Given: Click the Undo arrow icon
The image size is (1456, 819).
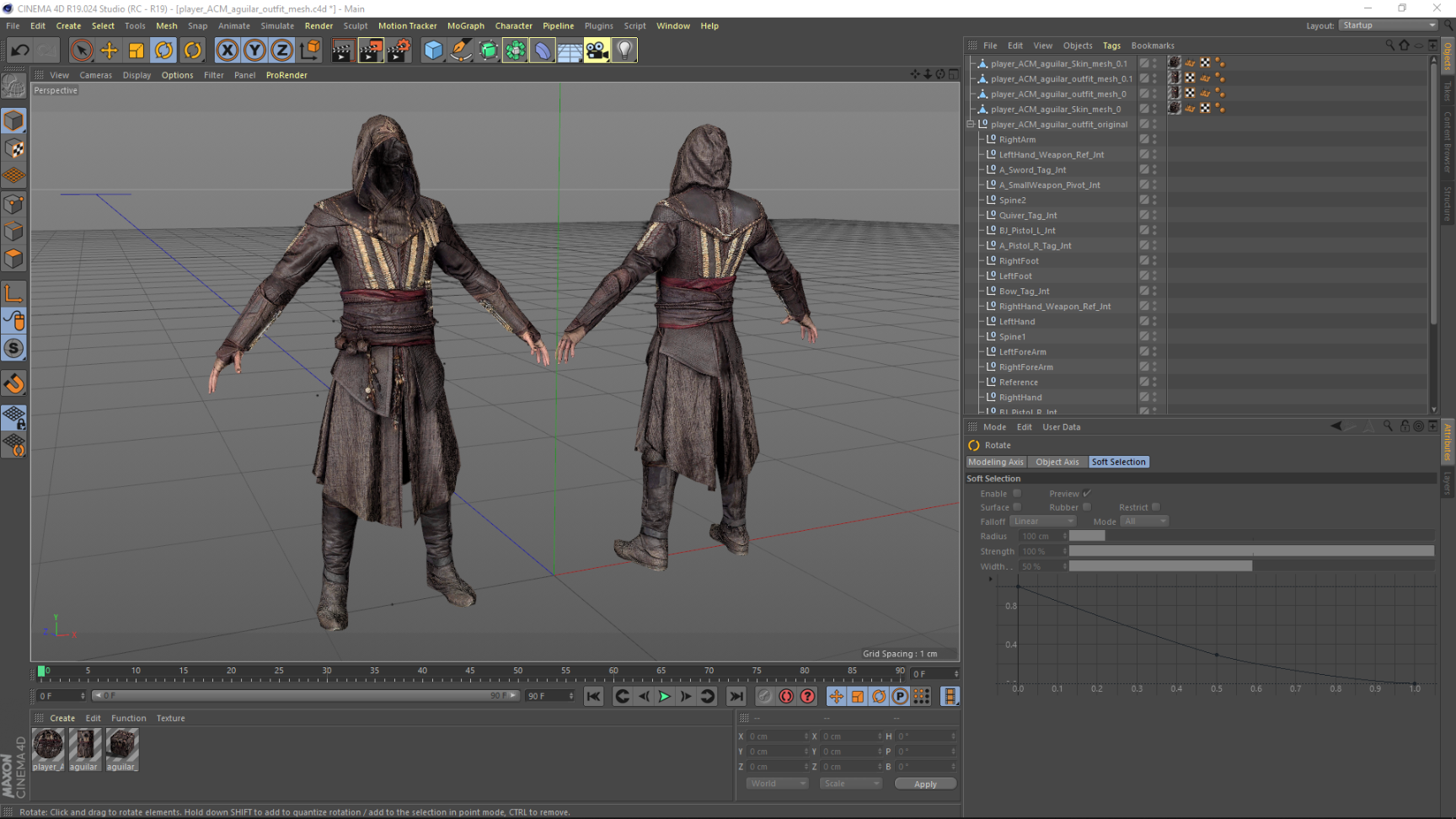Looking at the screenshot, I should 19,51.
